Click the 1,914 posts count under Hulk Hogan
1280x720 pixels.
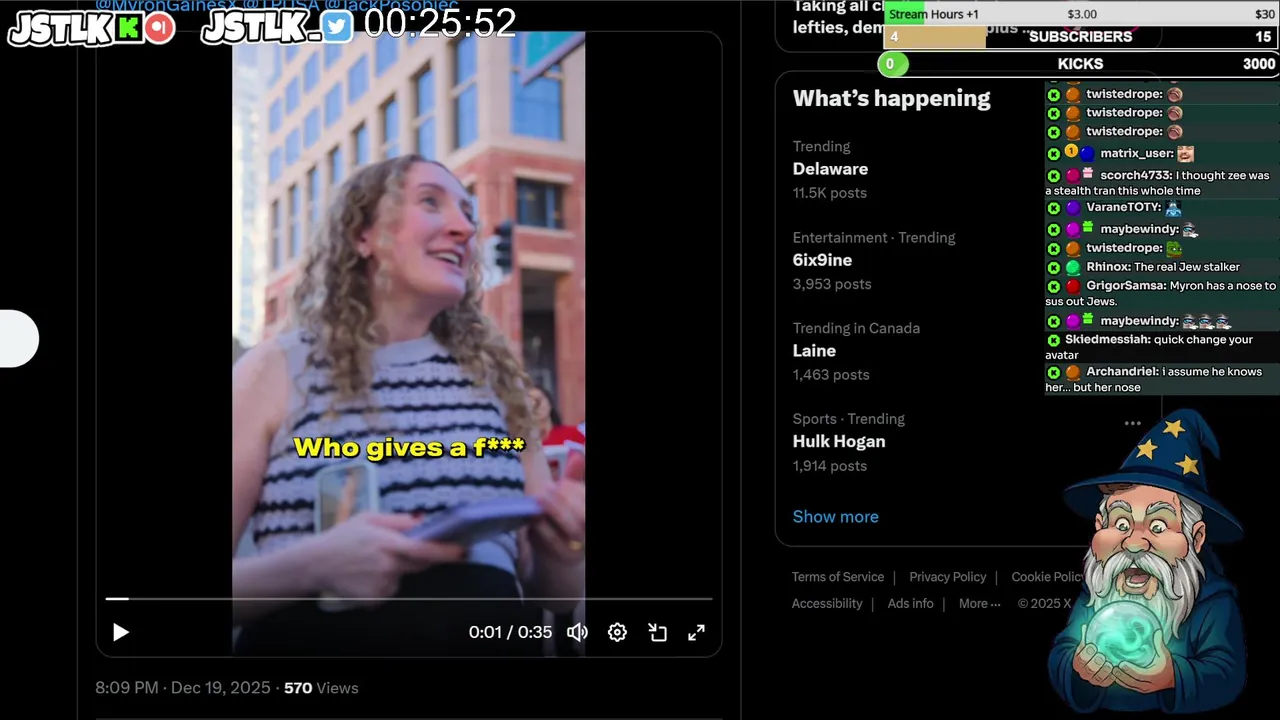[x=830, y=466]
